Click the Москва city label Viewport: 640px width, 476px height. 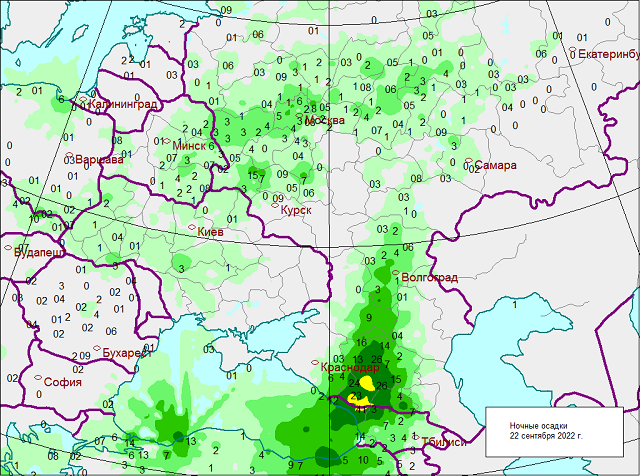click(325, 121)
